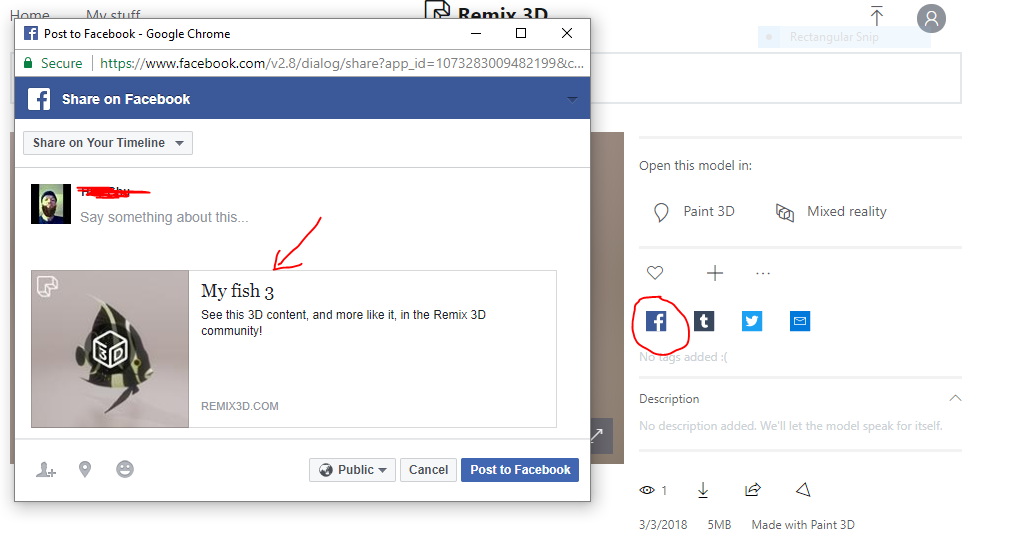Open model in Paint 3D
This screenshot has height=552, width=1011.
694,212
